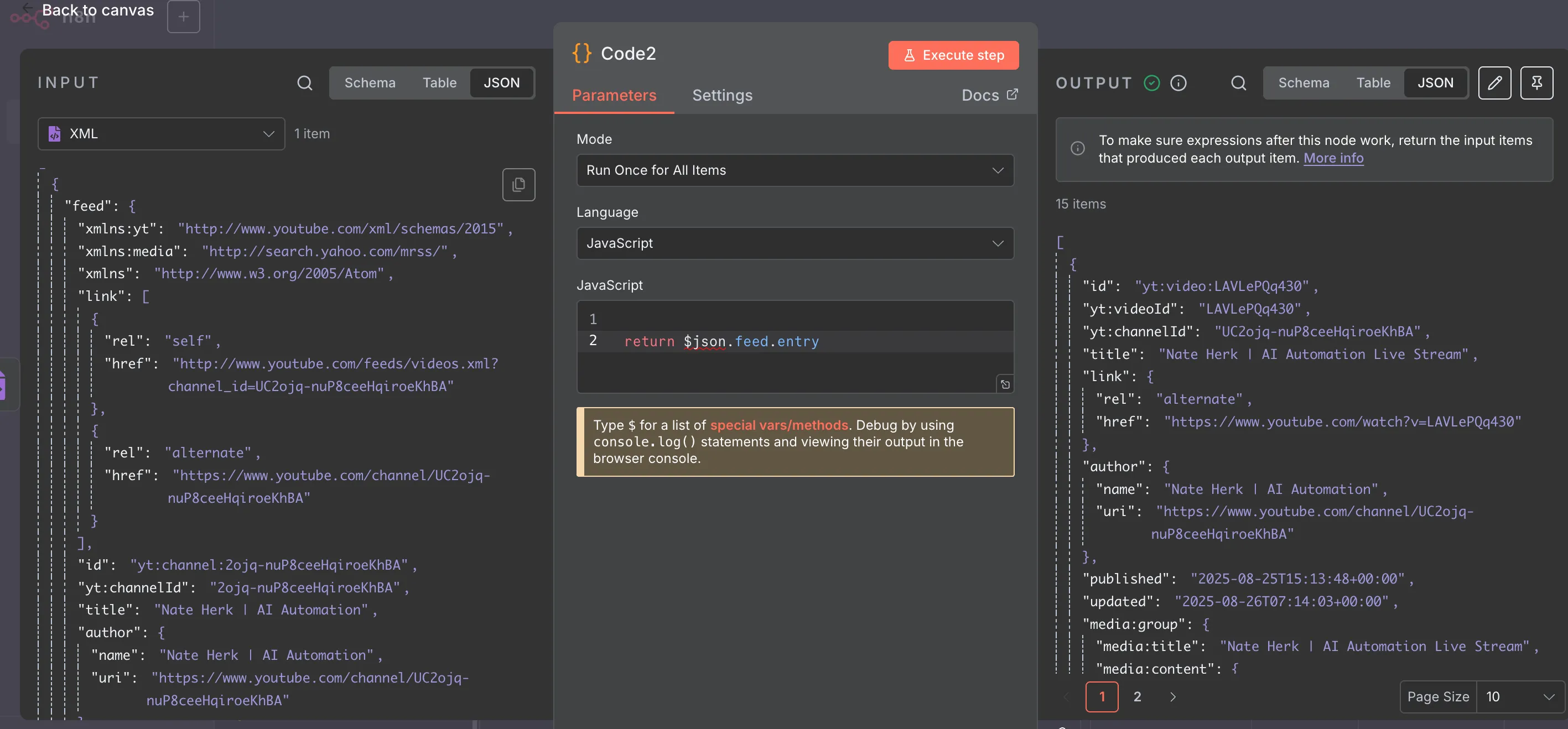Open the Settings tab
The image size is (1568, 729).
(722, 95)
